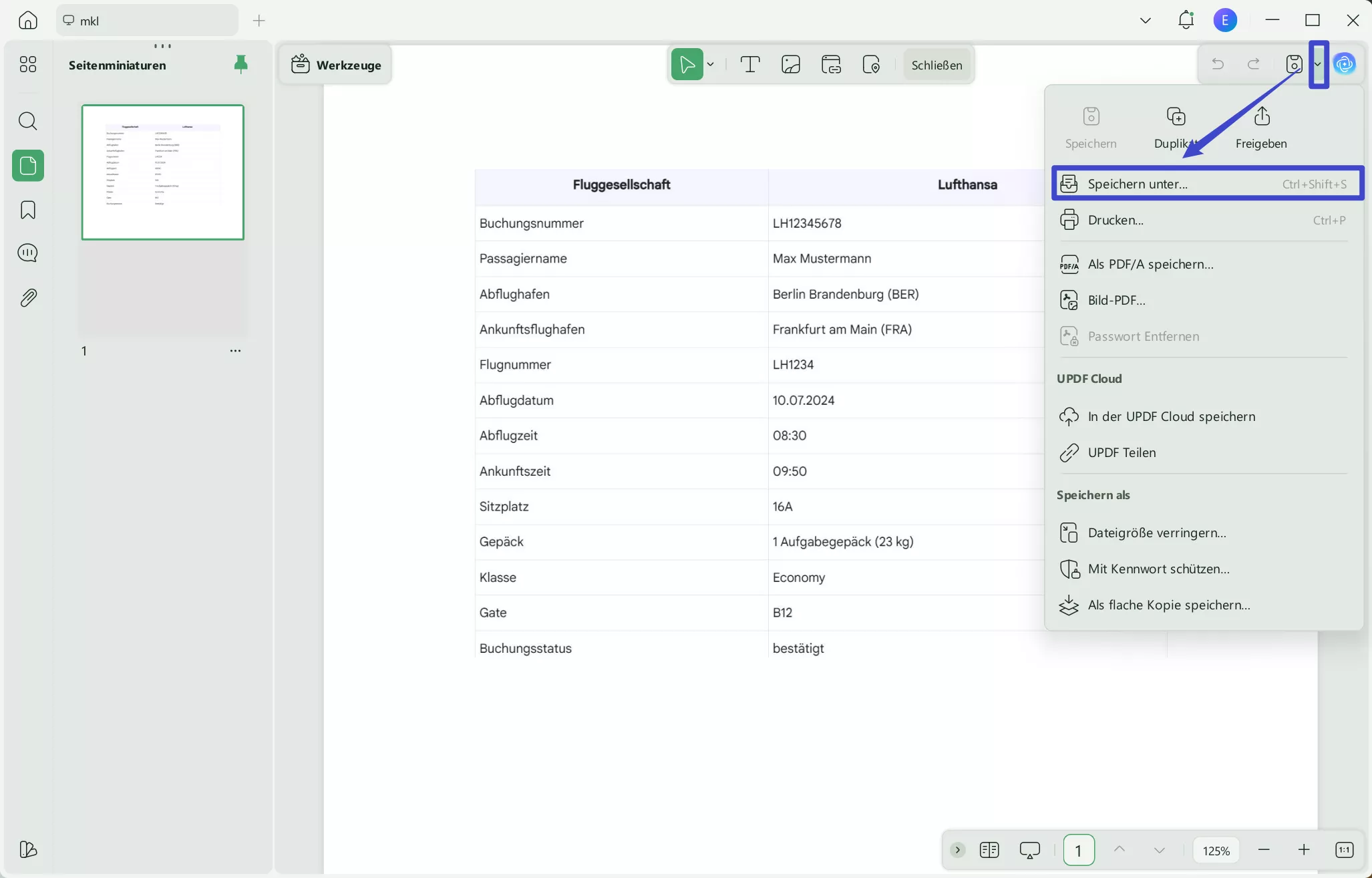Click the Duplikat button

1176,128
